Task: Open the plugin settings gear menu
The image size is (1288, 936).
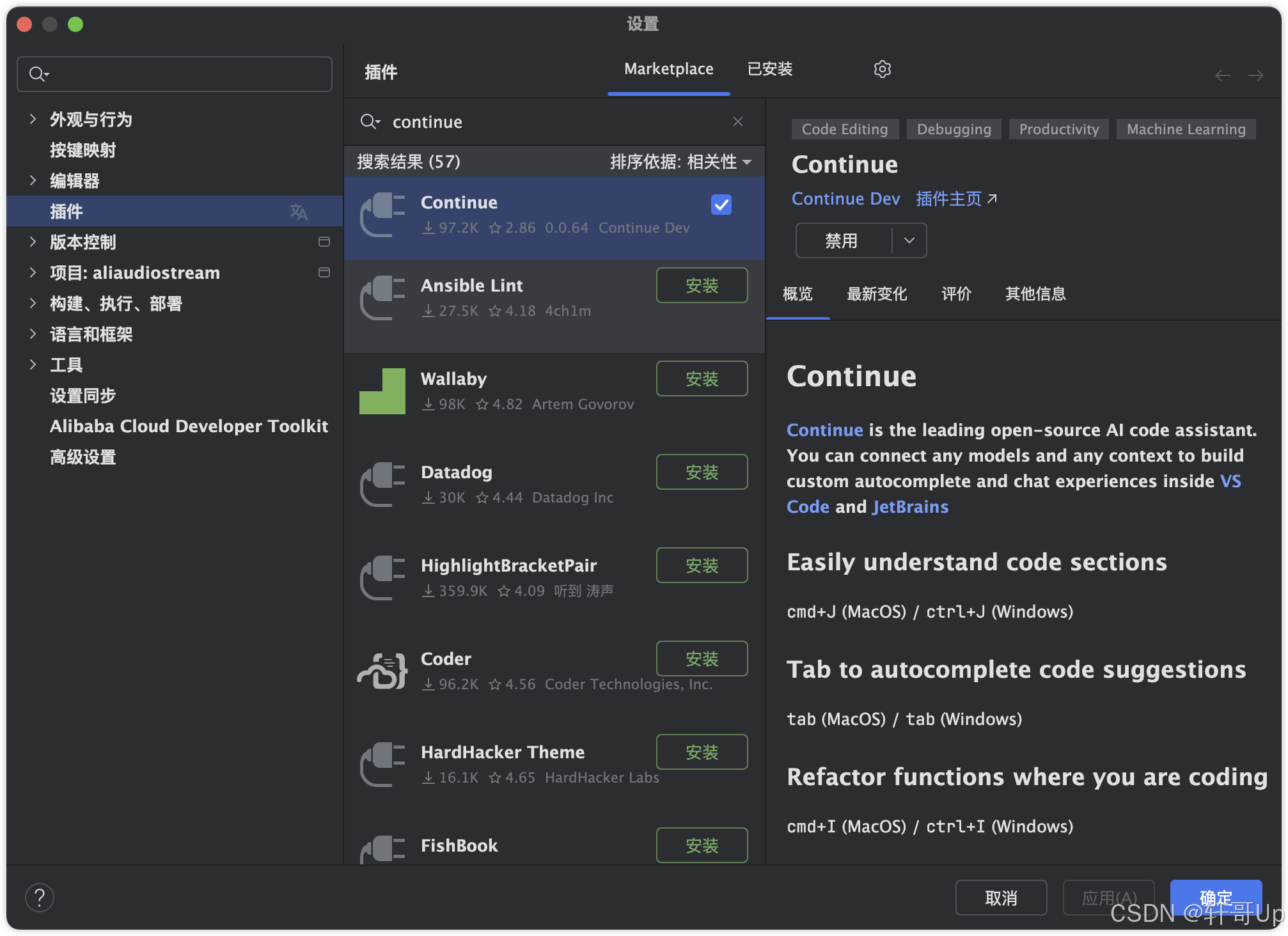Action: pyautogui.click(x=882, y=69)
